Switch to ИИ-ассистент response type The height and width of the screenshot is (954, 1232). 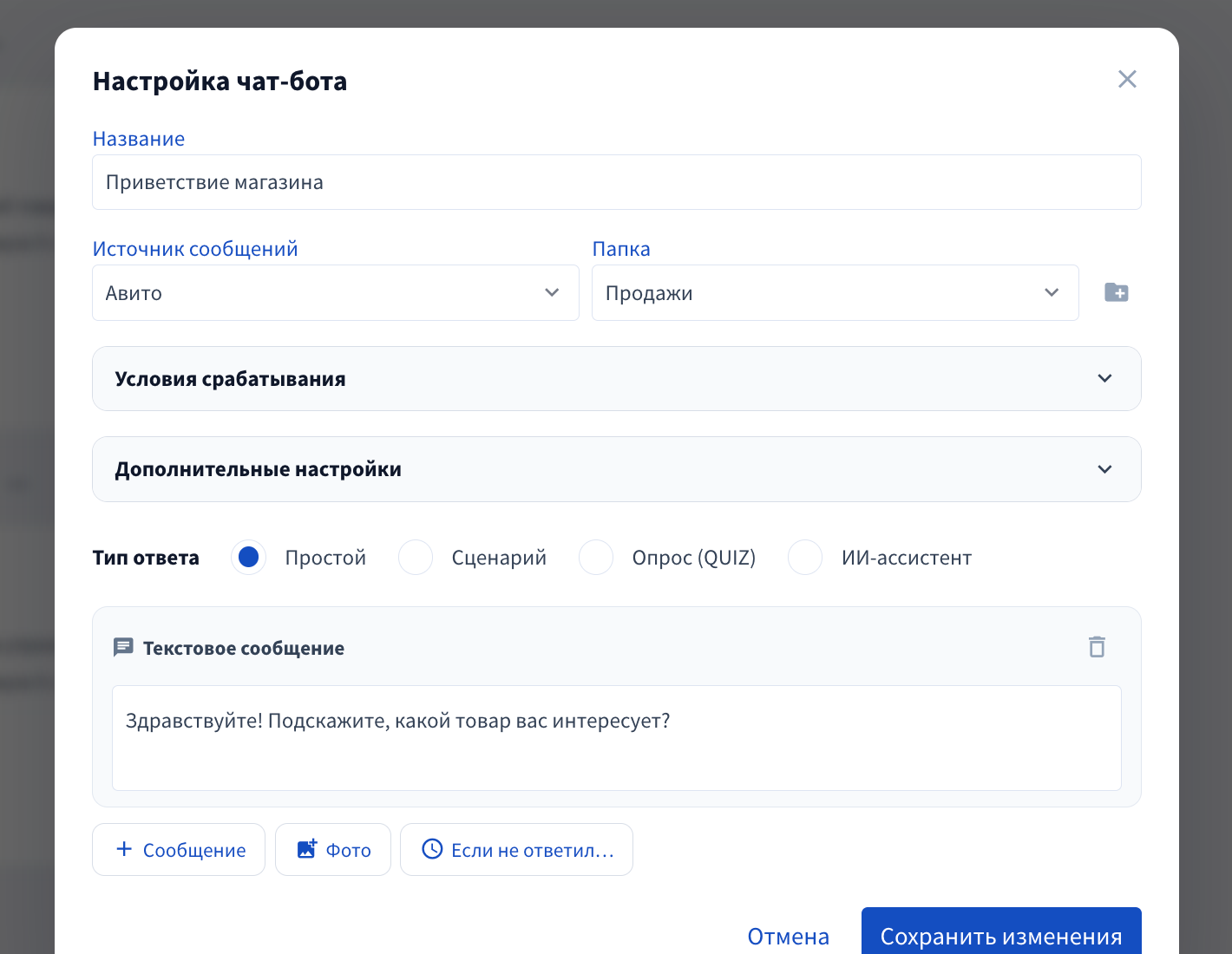point(805,557)
